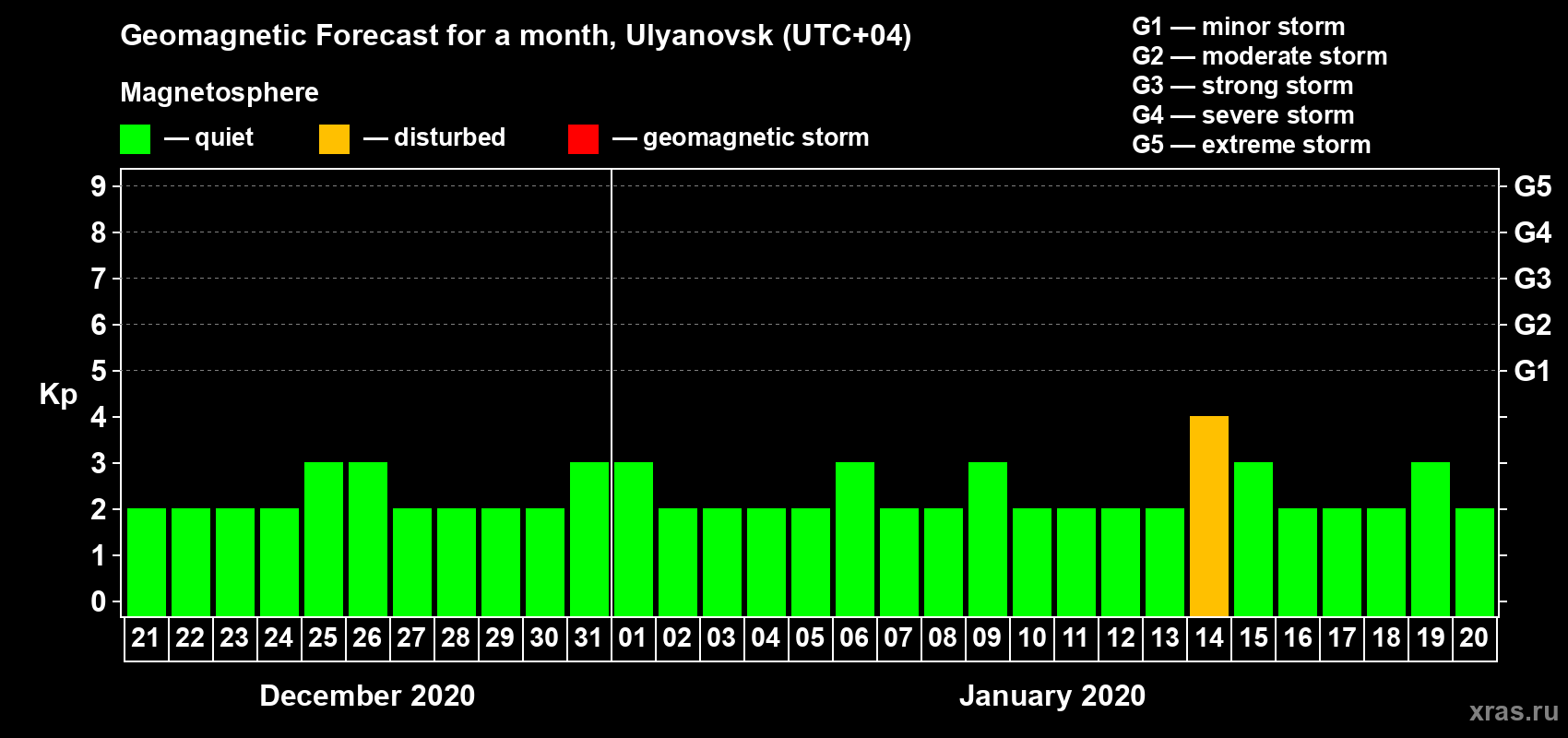Click the G3 storm level label on right axis
Image resolution: width=1568 pixels, height=738 pixels.
(x=1533, y=279)
